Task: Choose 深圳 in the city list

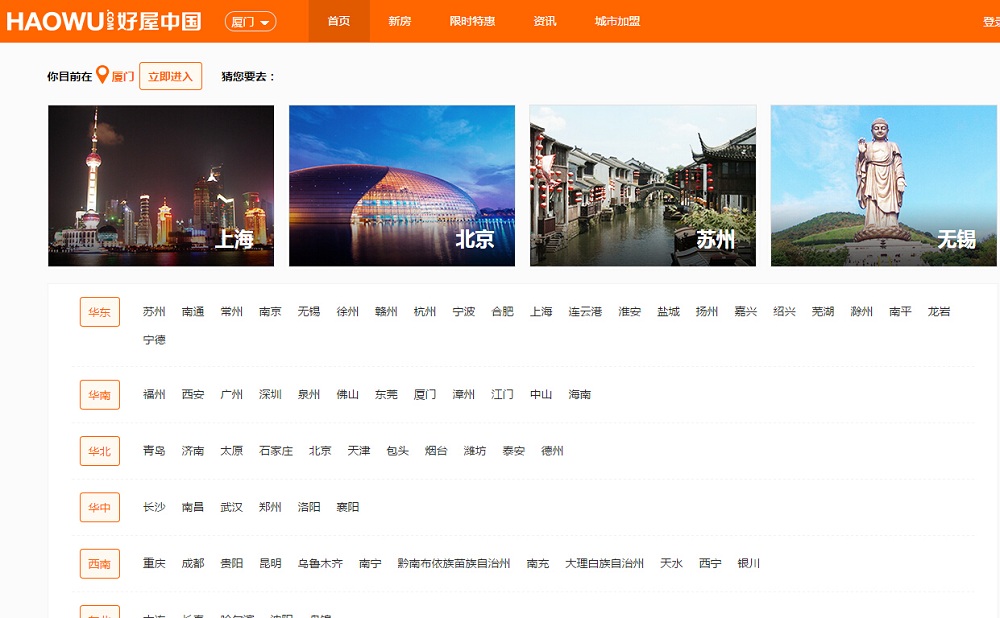Action: coord(270,394)
